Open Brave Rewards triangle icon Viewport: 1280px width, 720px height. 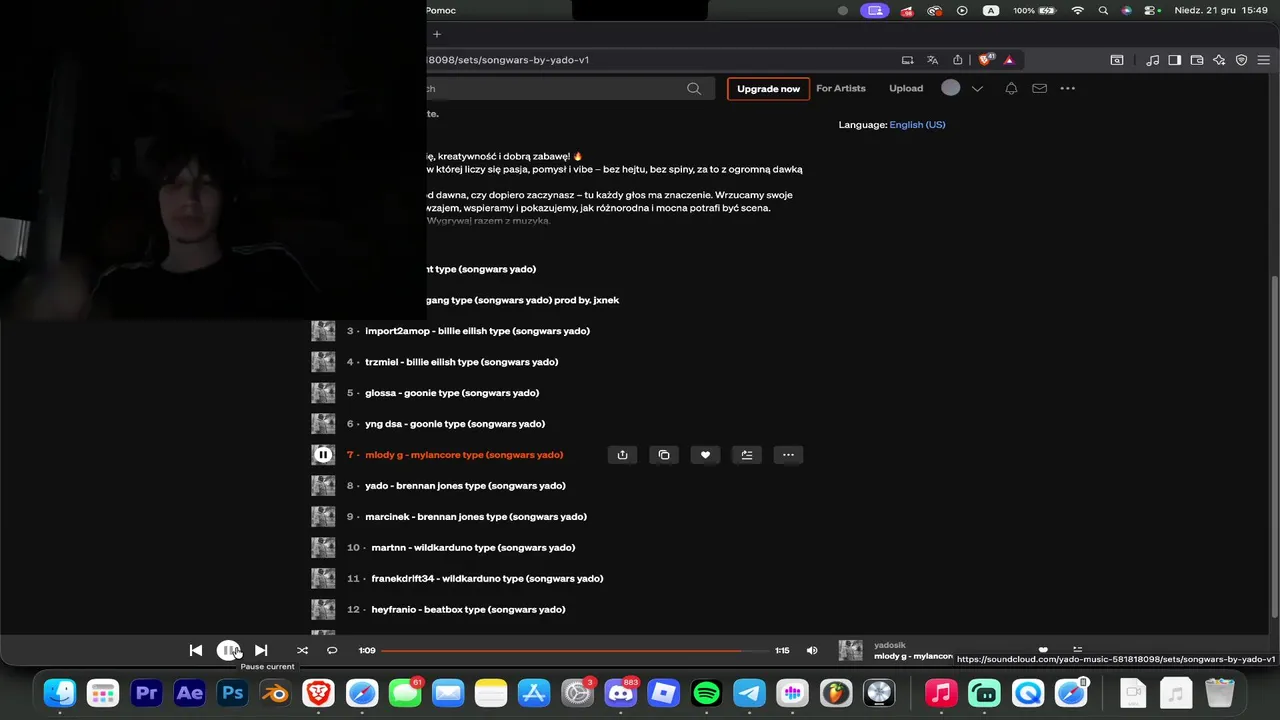click(x=1009, y=60)
